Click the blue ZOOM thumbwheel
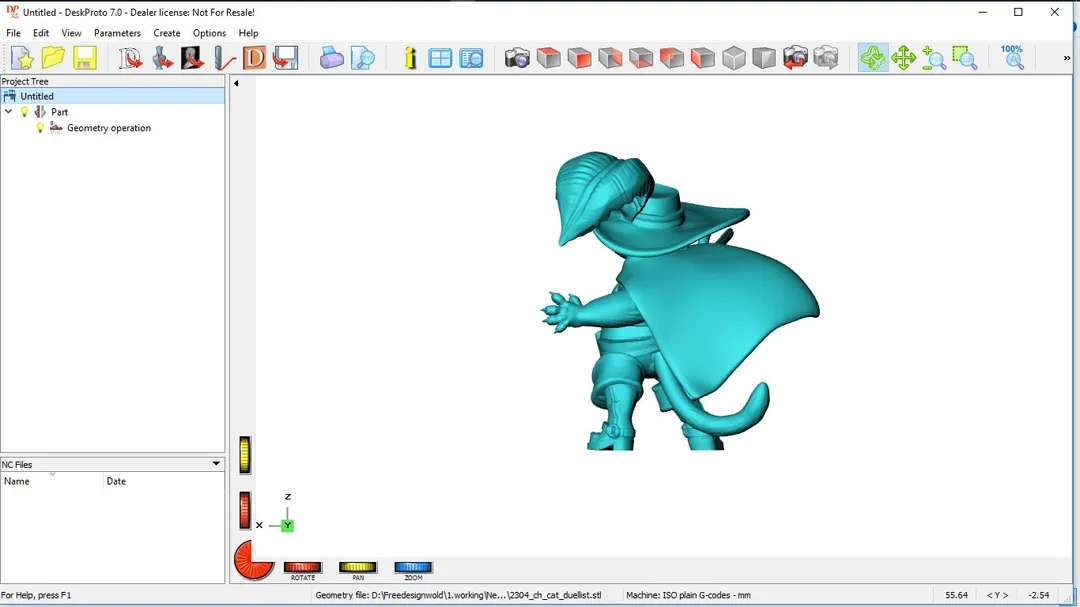The height and width of the screenshot is (607, 1080). coord(413,567)
